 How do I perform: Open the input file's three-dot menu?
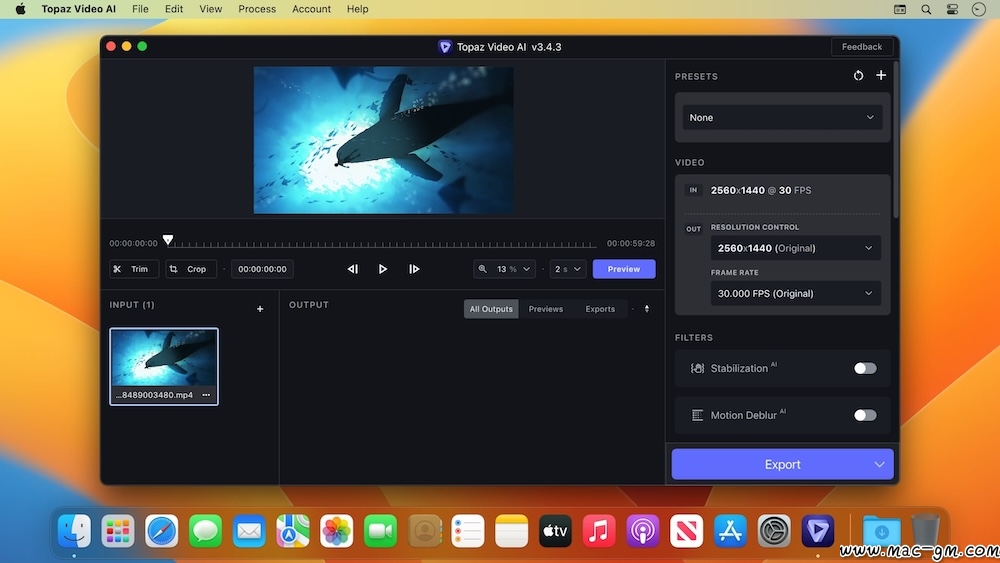click(x=206, y=395)
